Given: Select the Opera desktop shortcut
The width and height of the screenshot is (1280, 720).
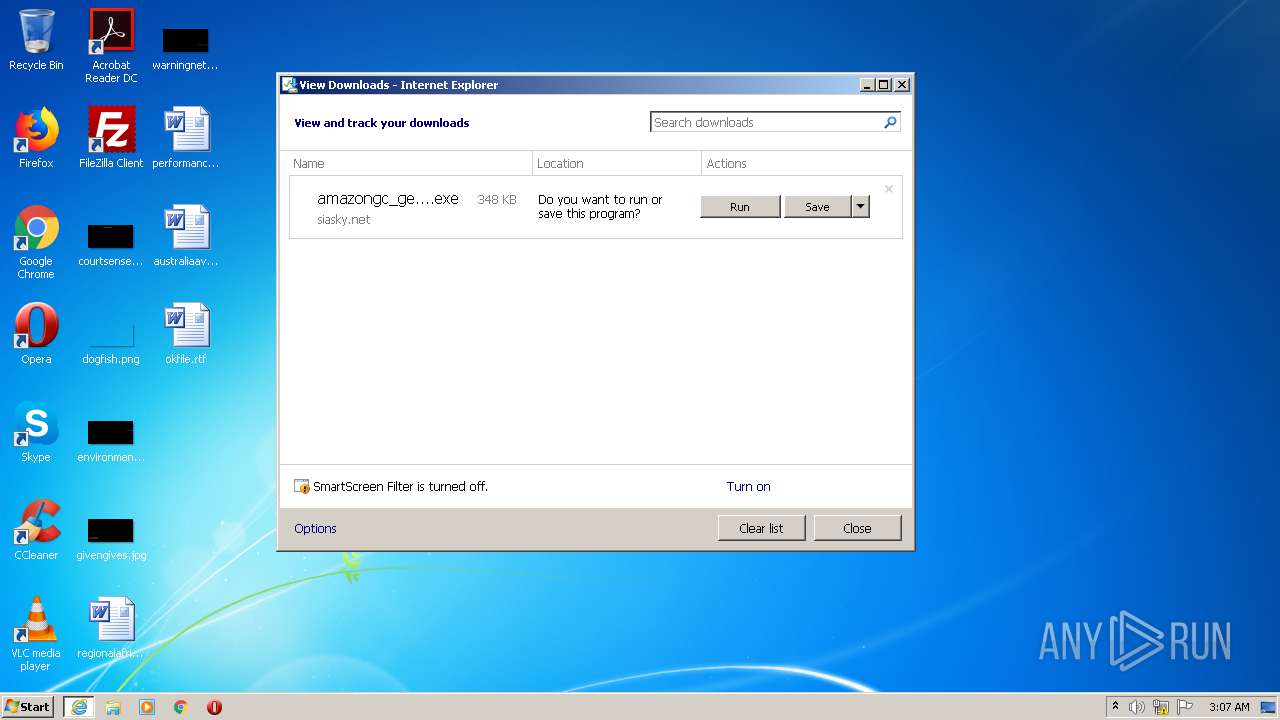Looking at the screenshot, I should click(36, 334).
